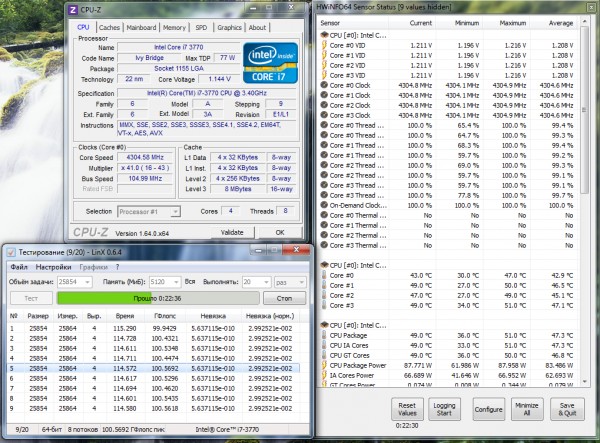Image resolution: width=600 pixels, height=443 pixels.
Task: Select LinX result row 9 with 100.5618
Action: (x=153, y=408)
